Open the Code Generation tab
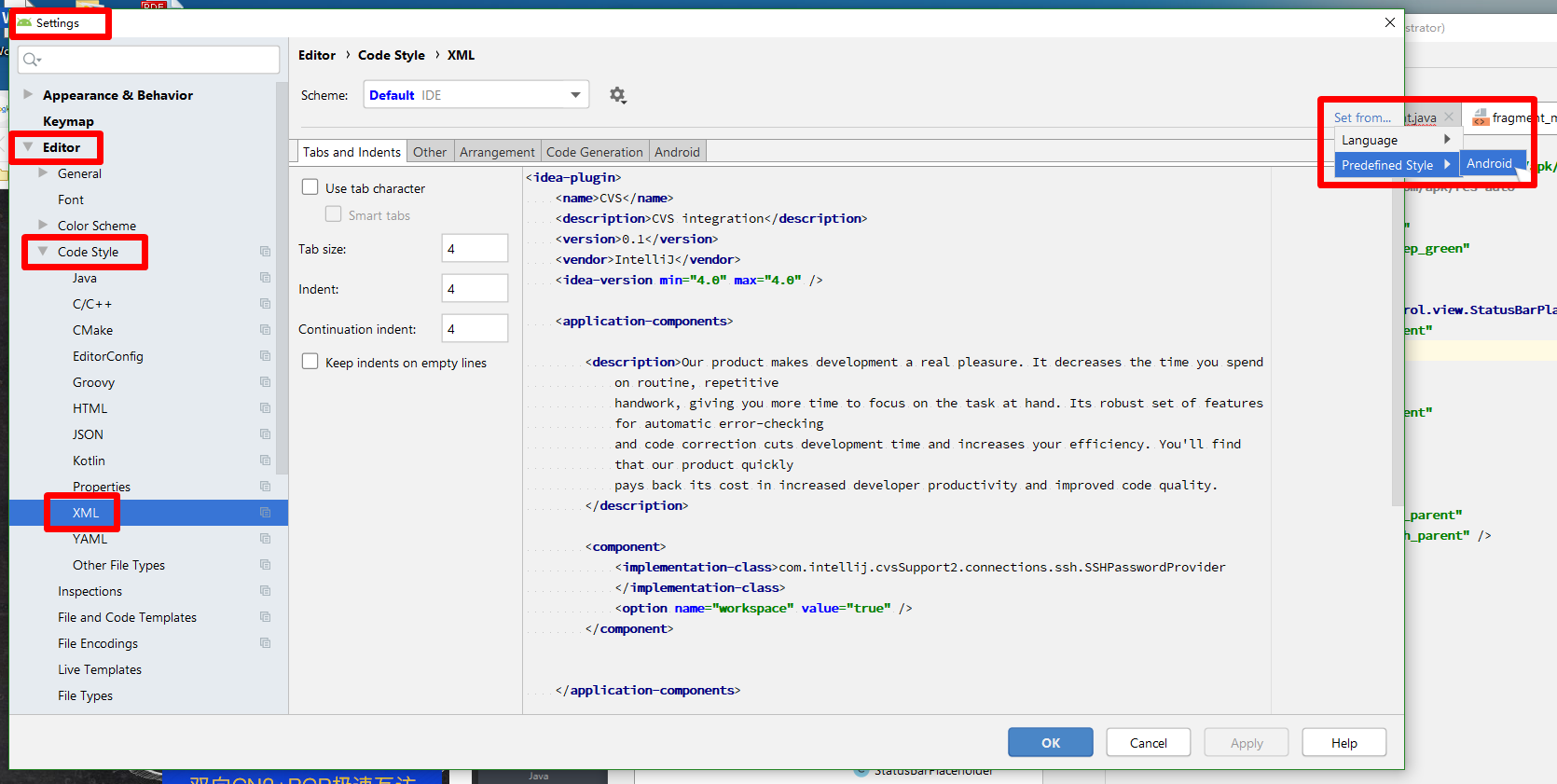This screenshot has width=1557, height=784. click(x=595, y=152)
